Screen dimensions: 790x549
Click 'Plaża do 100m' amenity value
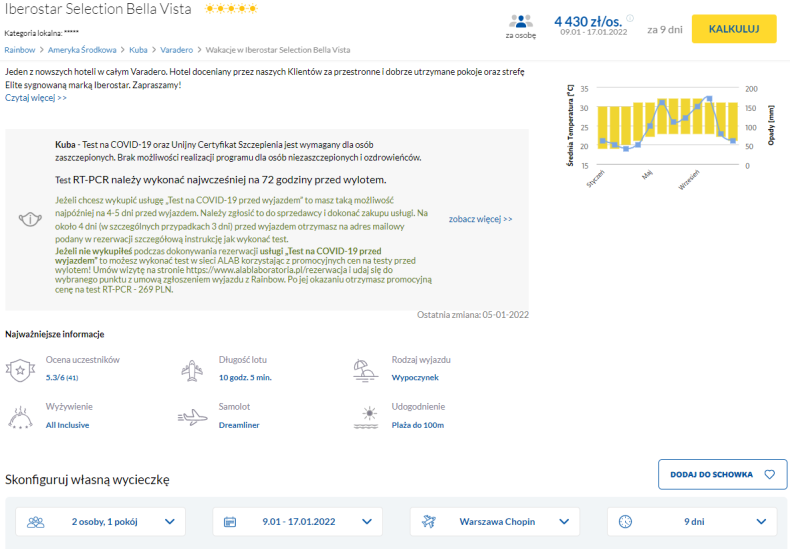pyautogui.click(x=418, y=425)
